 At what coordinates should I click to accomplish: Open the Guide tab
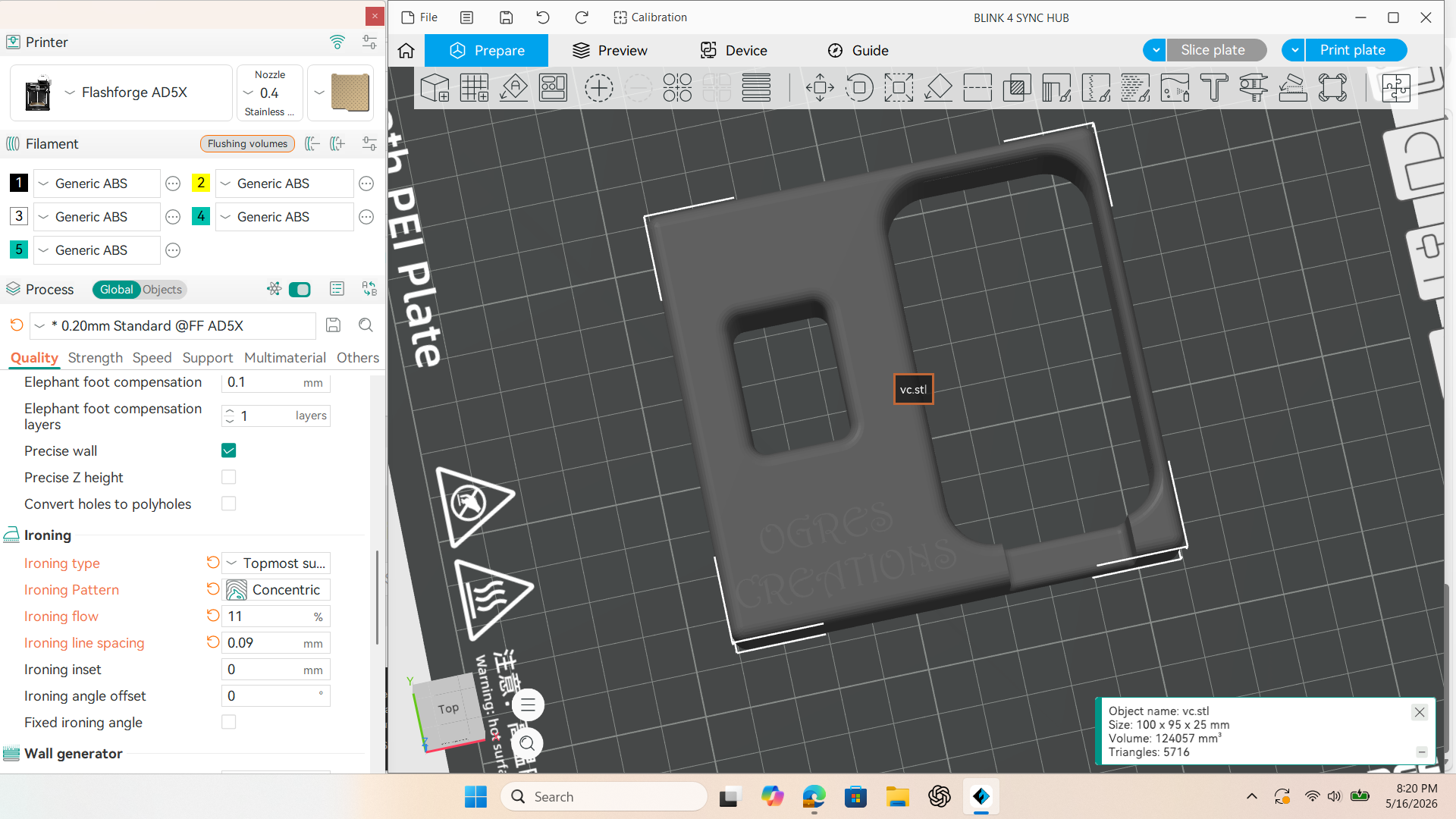(858, 51)
